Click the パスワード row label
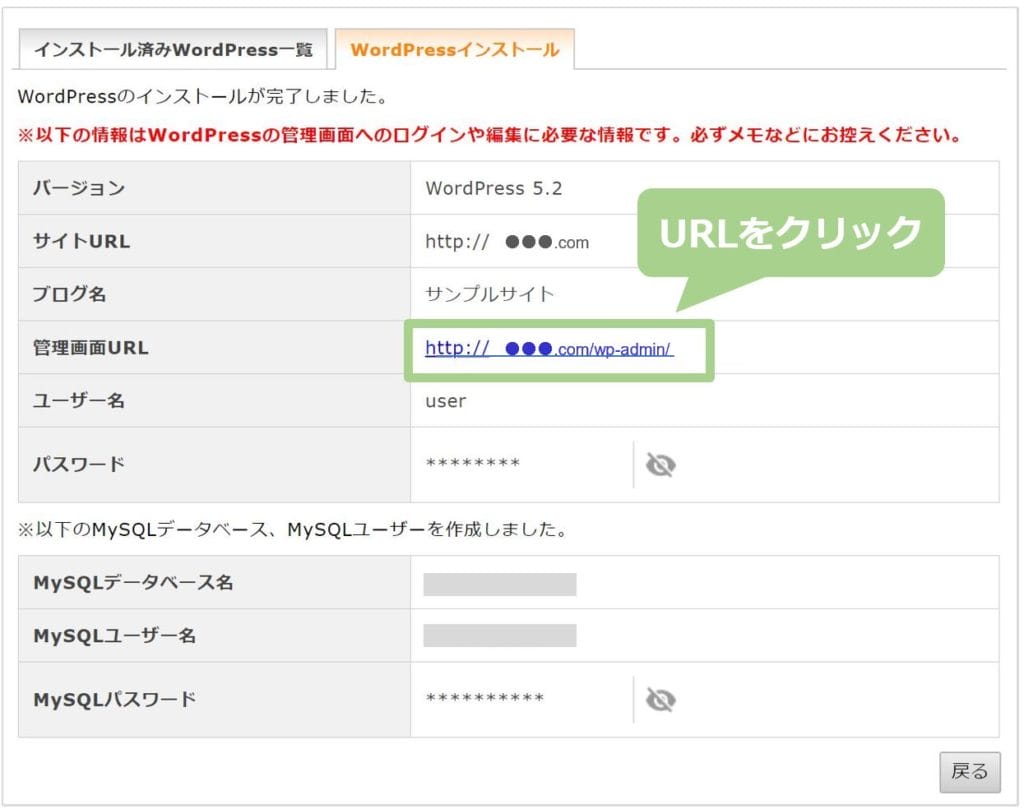This screenshot has width=1024, height=809. [x=79, y=464]
